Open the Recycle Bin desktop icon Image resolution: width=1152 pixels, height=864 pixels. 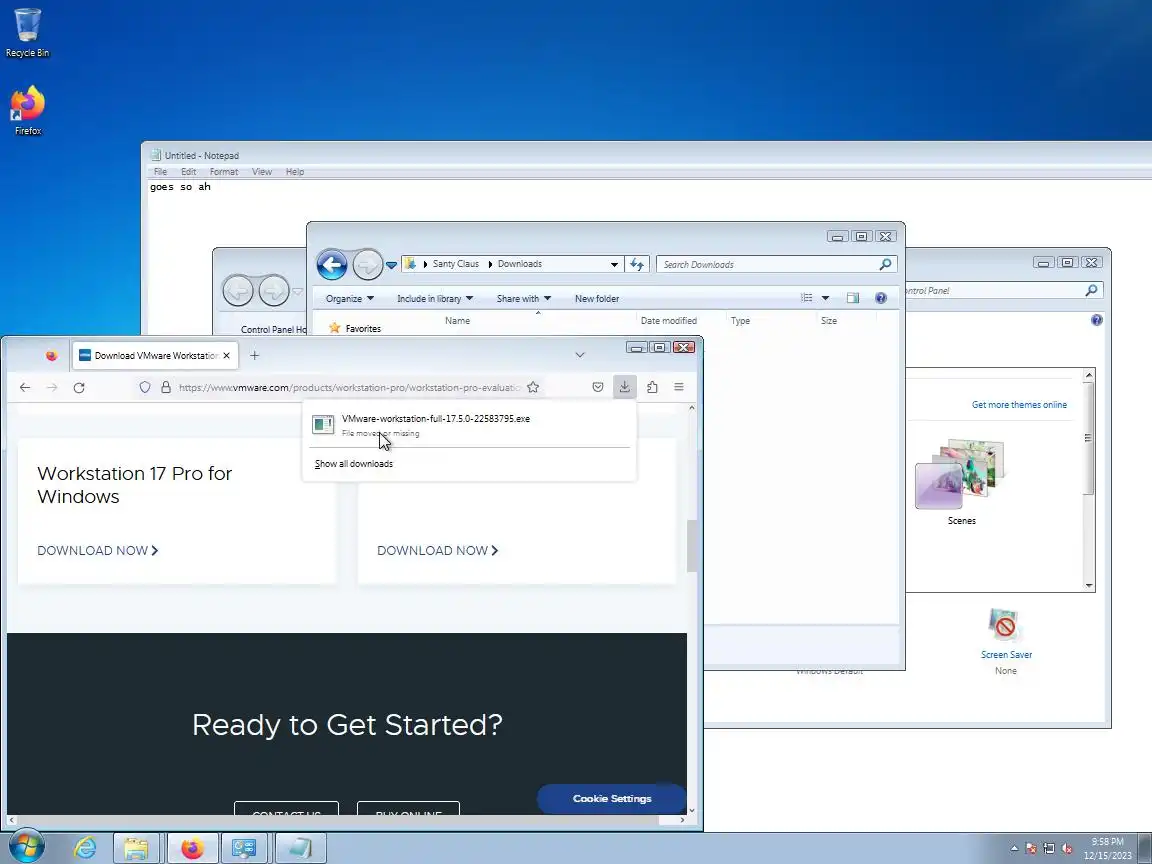pyautogui.click(x=27, y=32)
